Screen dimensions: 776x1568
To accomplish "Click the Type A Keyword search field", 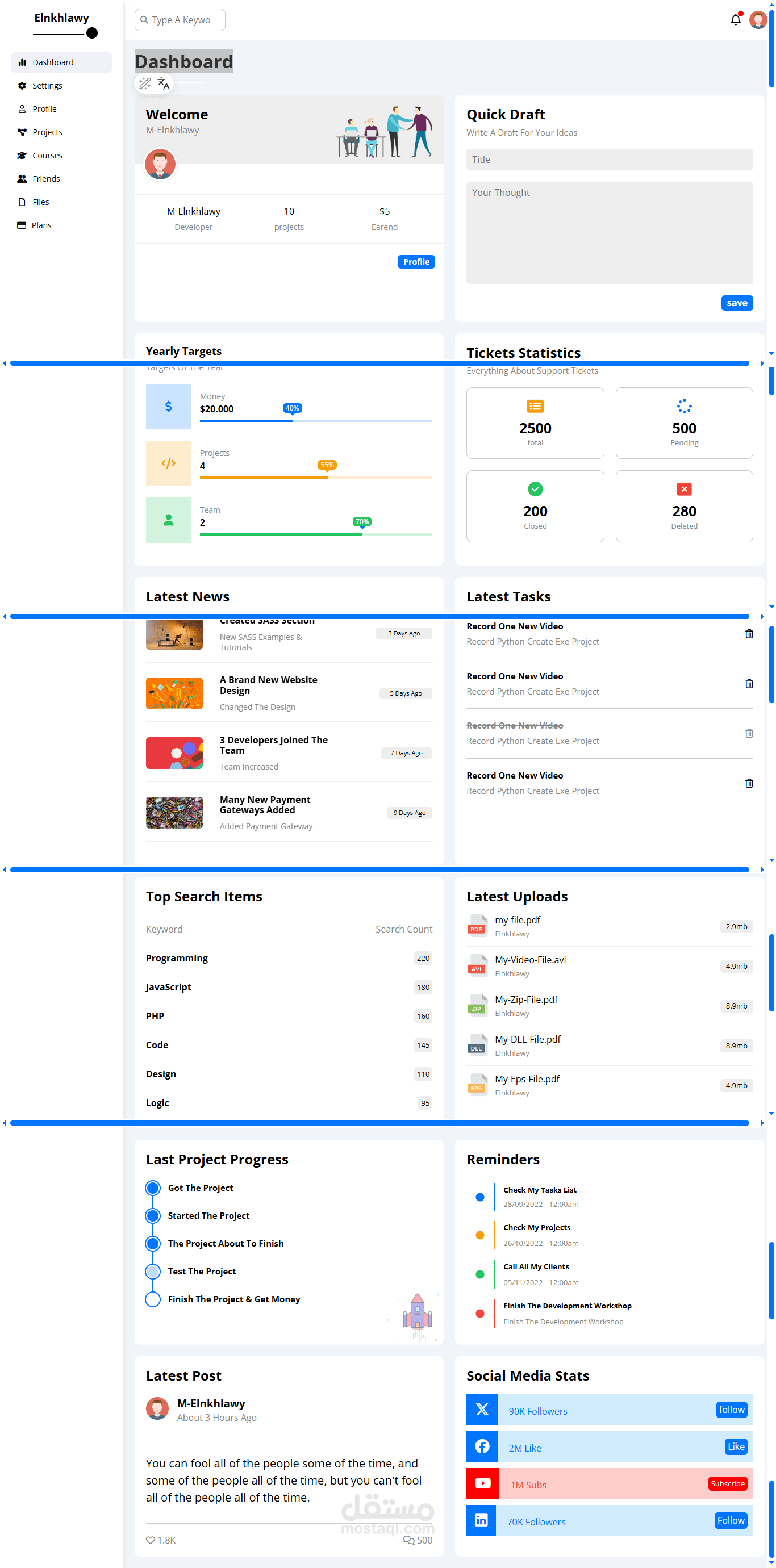I will pyautogui.click(x=180, y=19).
